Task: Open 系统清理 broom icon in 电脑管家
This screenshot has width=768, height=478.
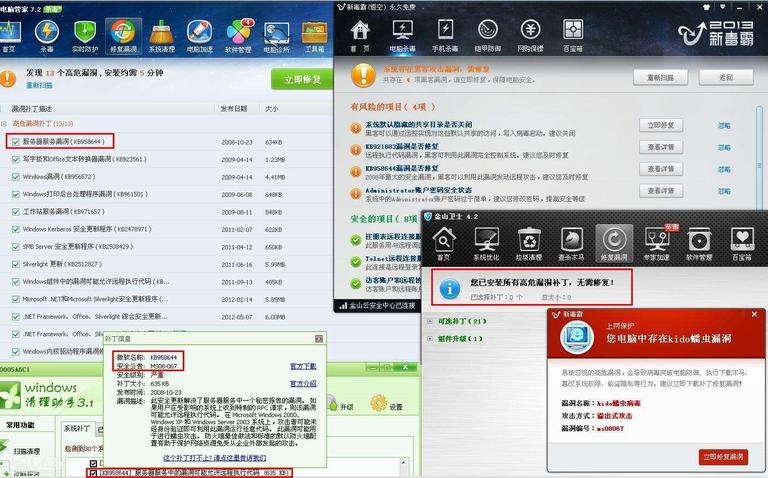Action: pos(160,34)
